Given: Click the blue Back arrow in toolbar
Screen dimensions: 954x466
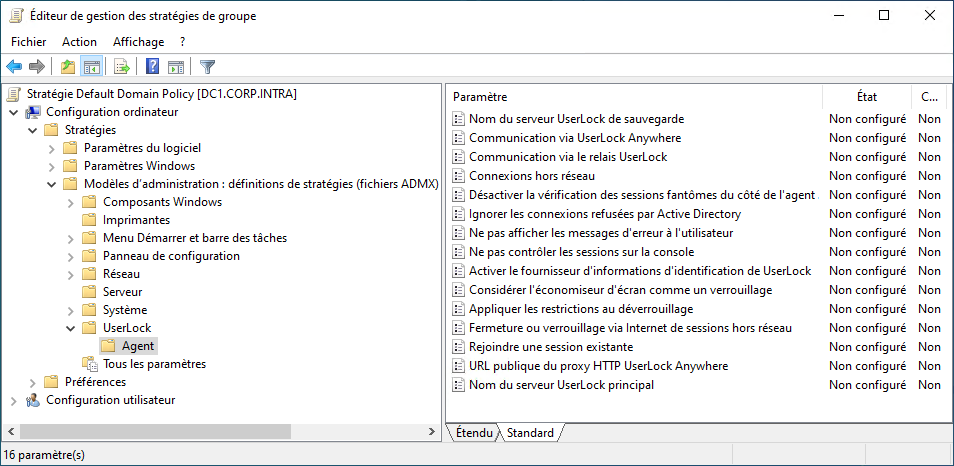Looking at the screenshot, I should coord(14,67).
